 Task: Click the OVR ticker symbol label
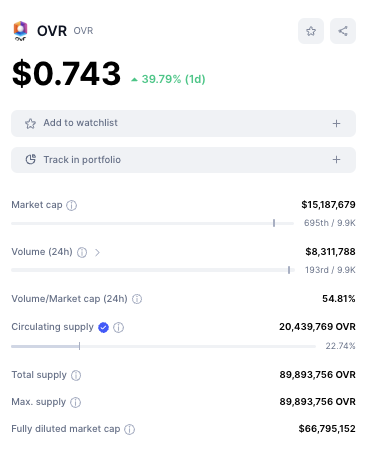[x=83, y=31]
